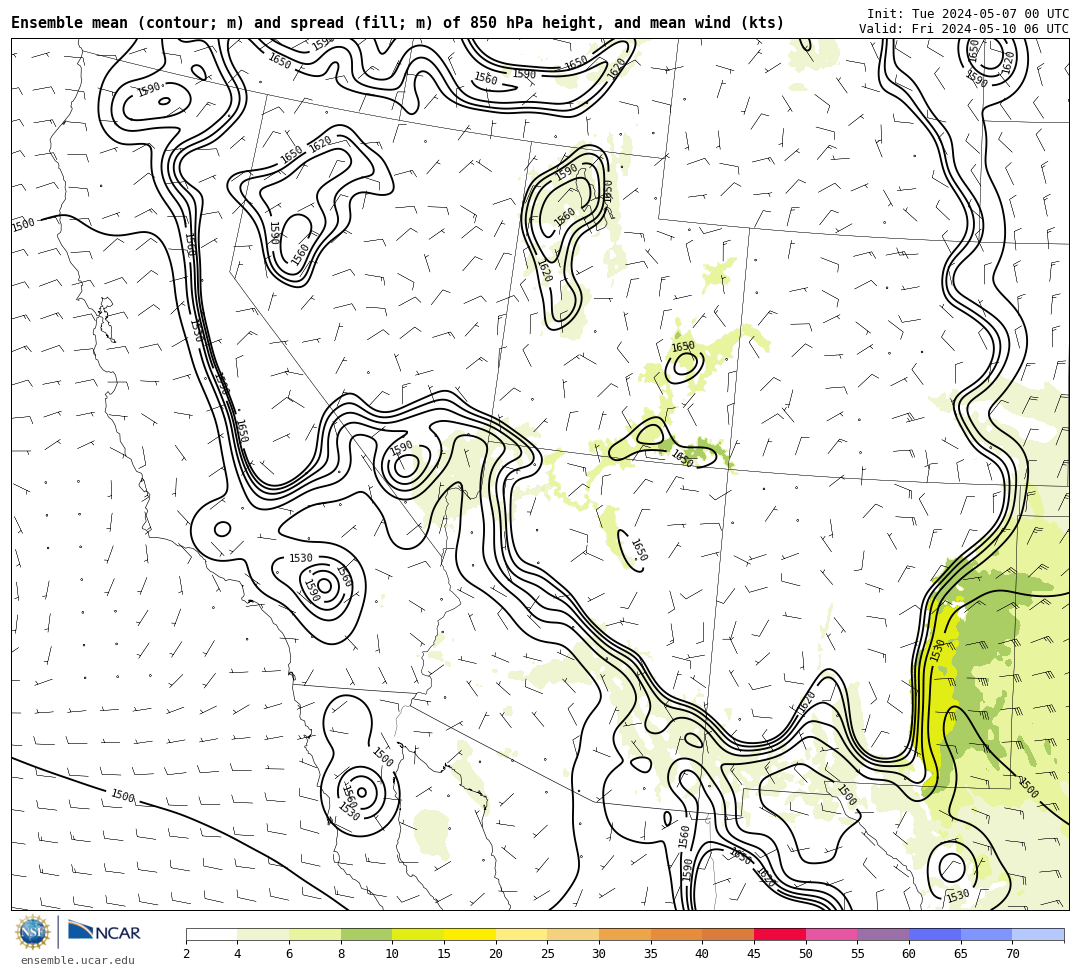Click the pale blue 70+ colorbar swatch

1038,934
